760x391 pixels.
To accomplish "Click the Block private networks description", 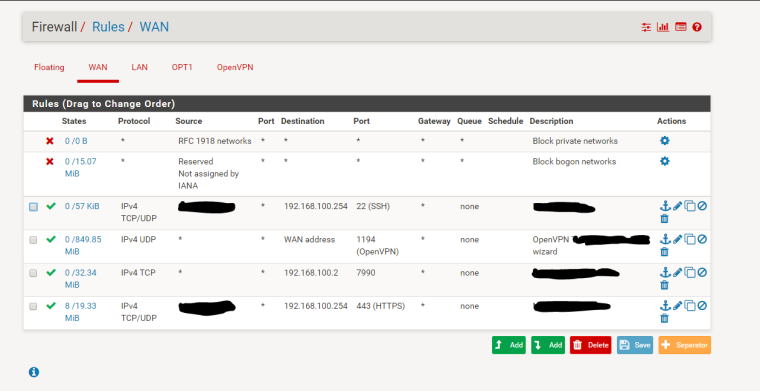I will (575, 141).
